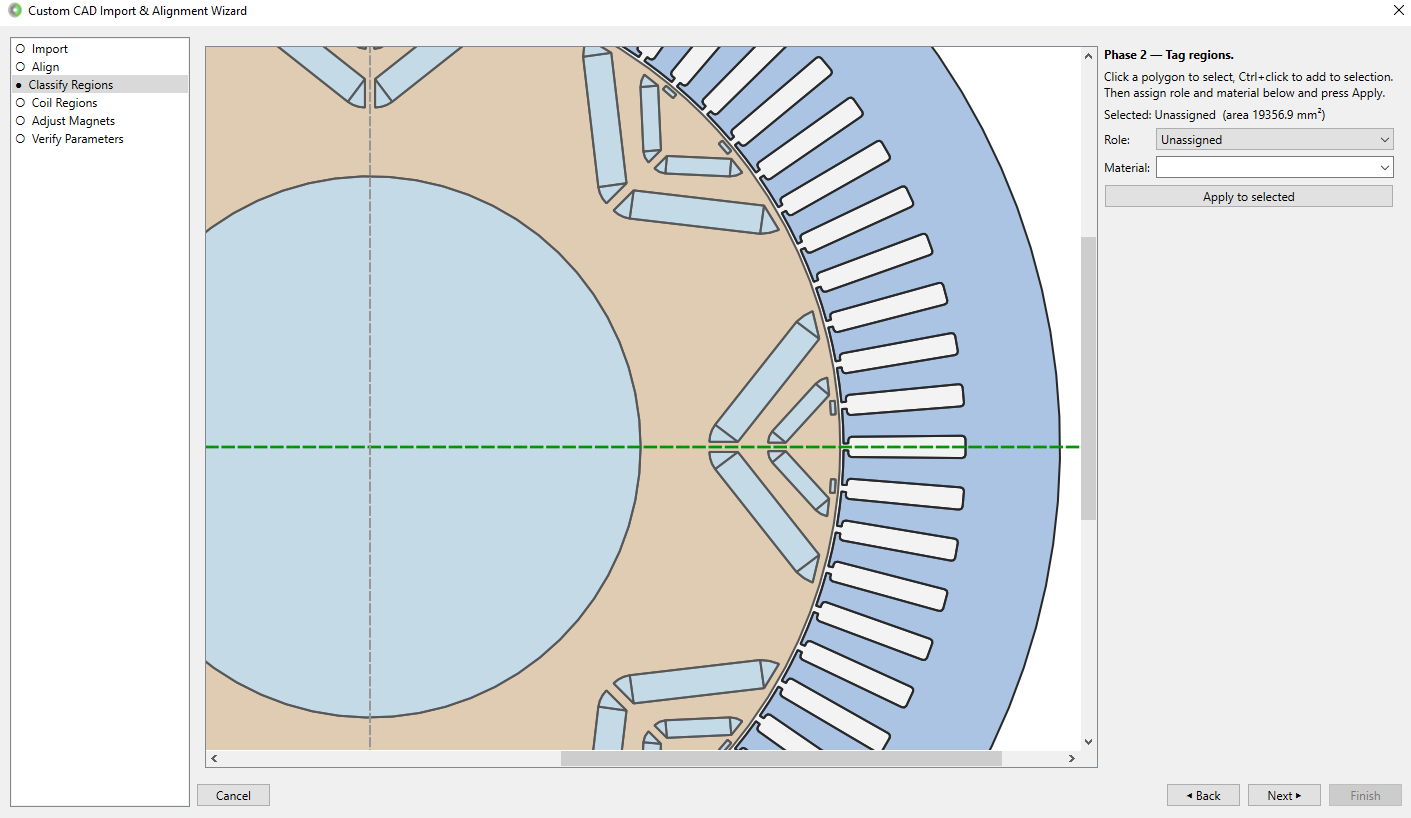Select the Classify Regions step

(70, 85)
